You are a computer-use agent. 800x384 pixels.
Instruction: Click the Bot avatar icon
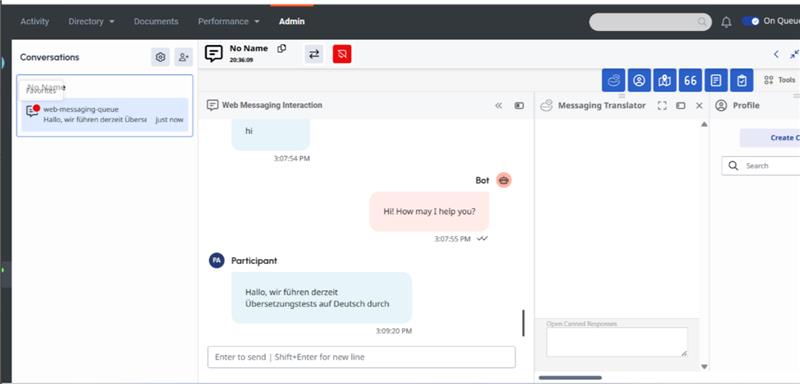click(x=504, y=180)
